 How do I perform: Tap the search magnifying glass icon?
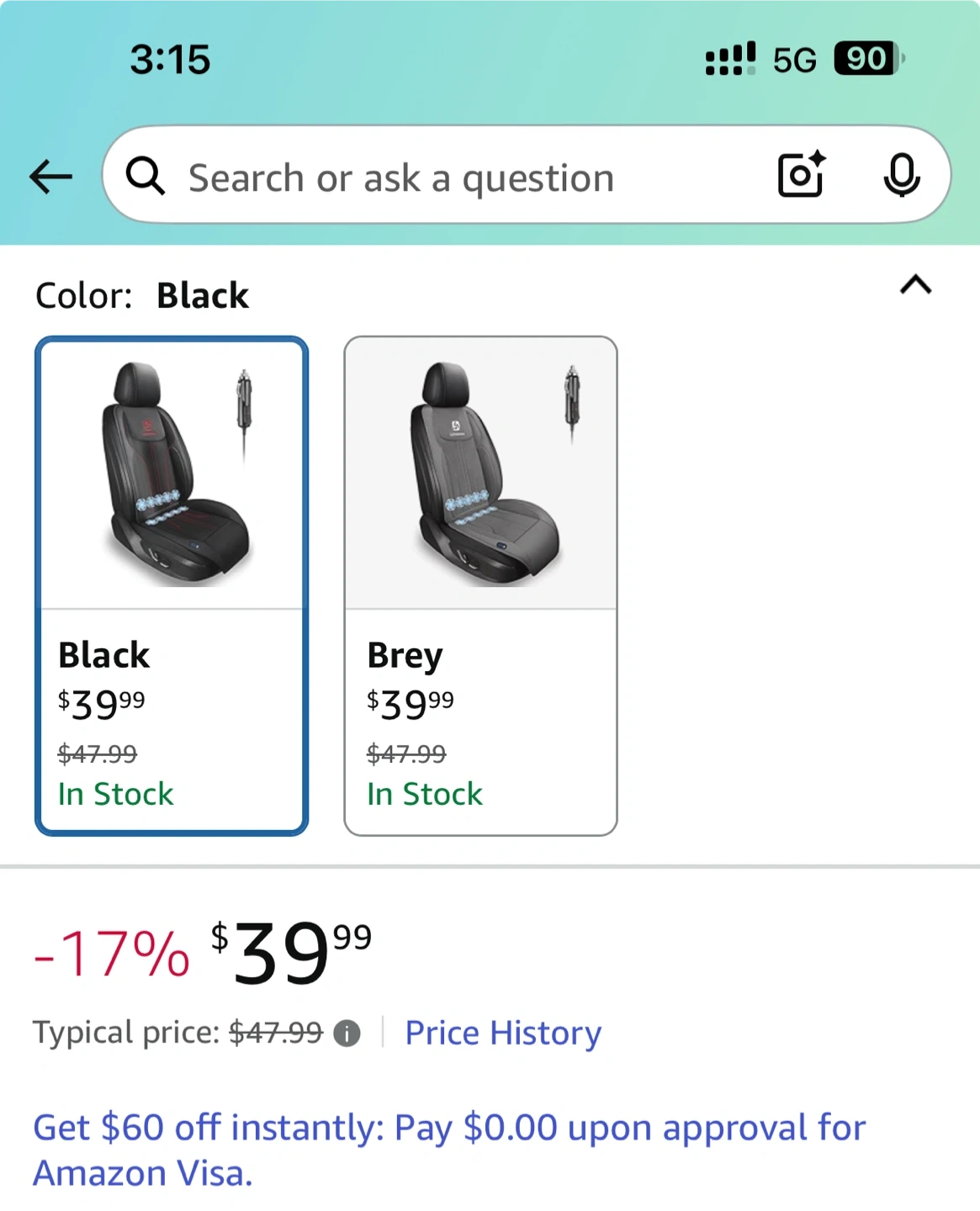click(146, 177)
